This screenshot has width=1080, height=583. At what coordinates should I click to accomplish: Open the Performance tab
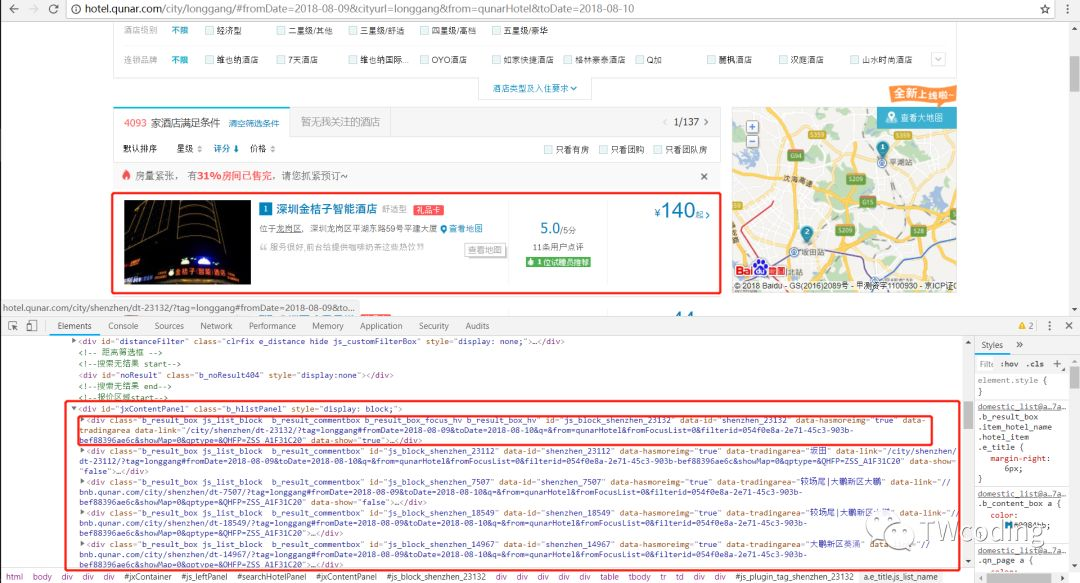pos(272,326)
